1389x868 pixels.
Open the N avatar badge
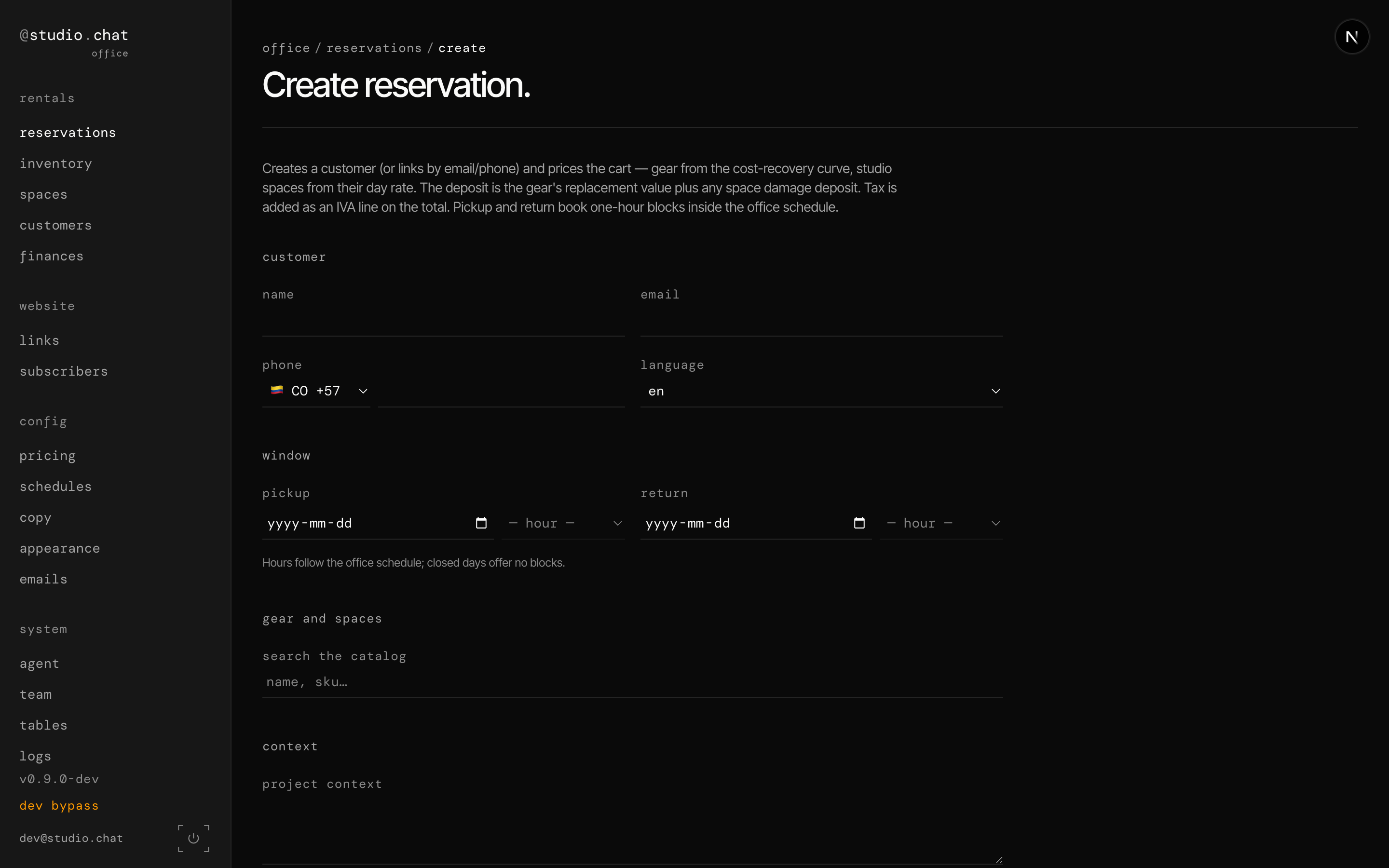[1352, 37]
